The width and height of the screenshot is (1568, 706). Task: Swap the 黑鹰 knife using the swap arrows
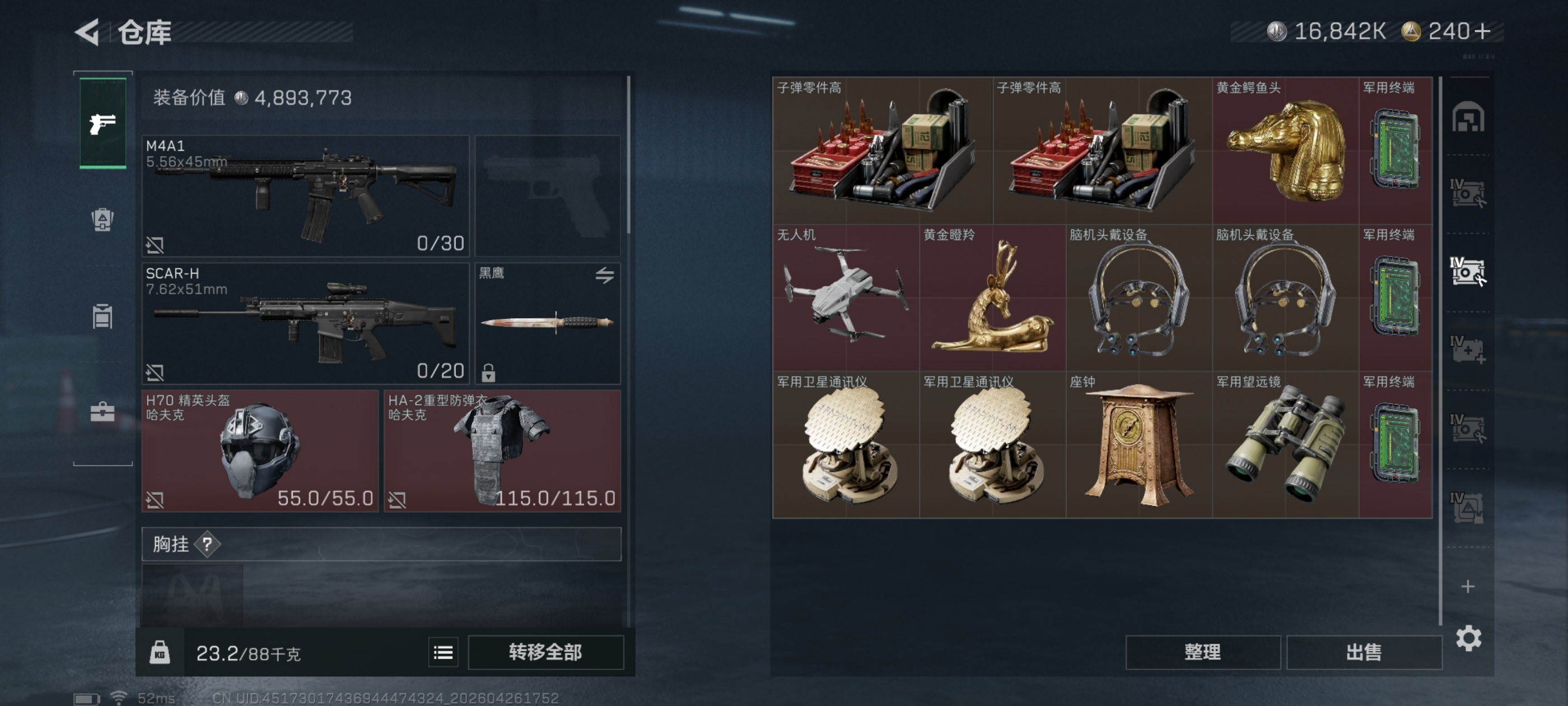click(x=604, y=275)
